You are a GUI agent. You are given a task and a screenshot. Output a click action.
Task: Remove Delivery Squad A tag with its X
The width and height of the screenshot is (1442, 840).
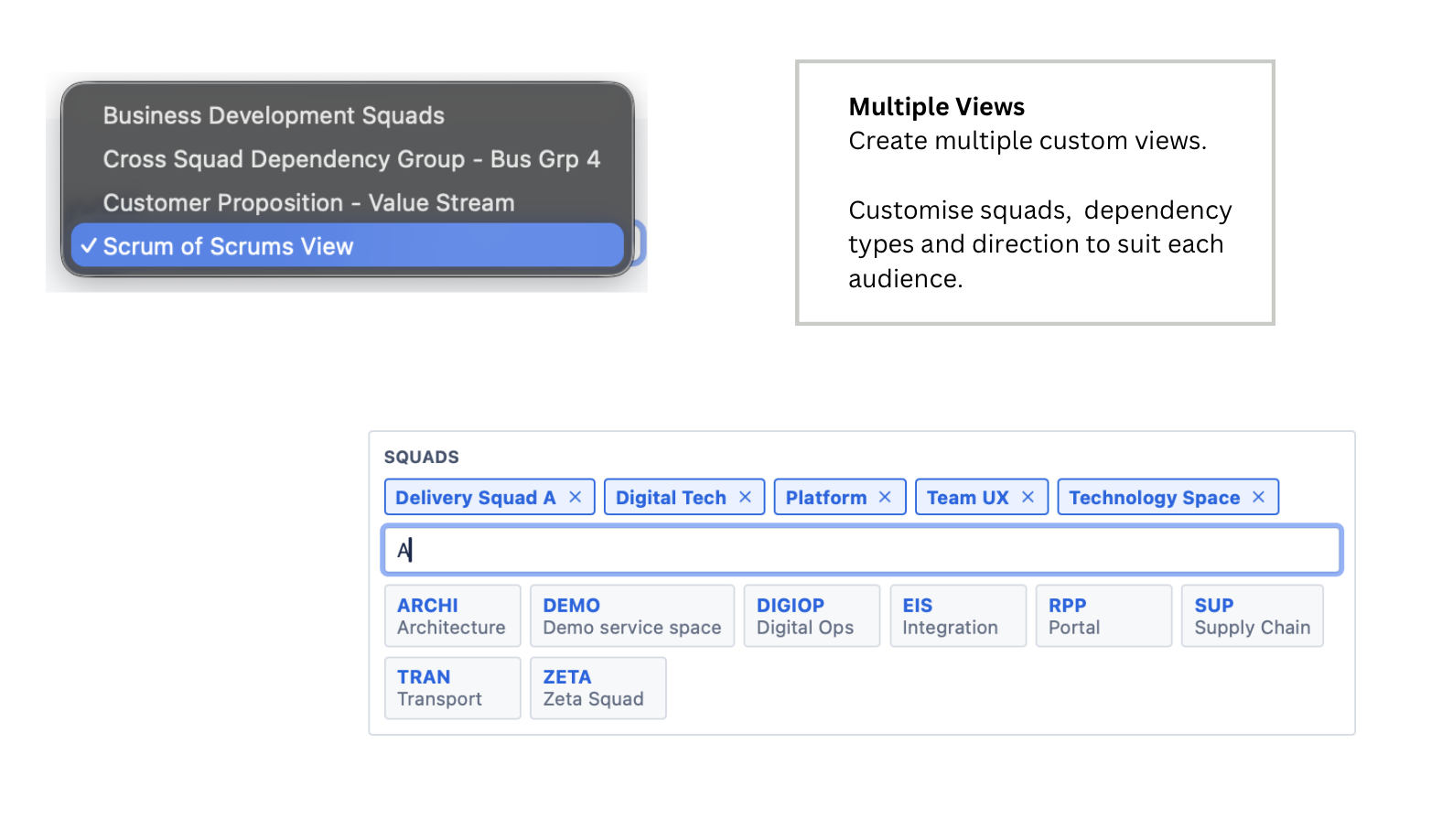click(576, 497)
